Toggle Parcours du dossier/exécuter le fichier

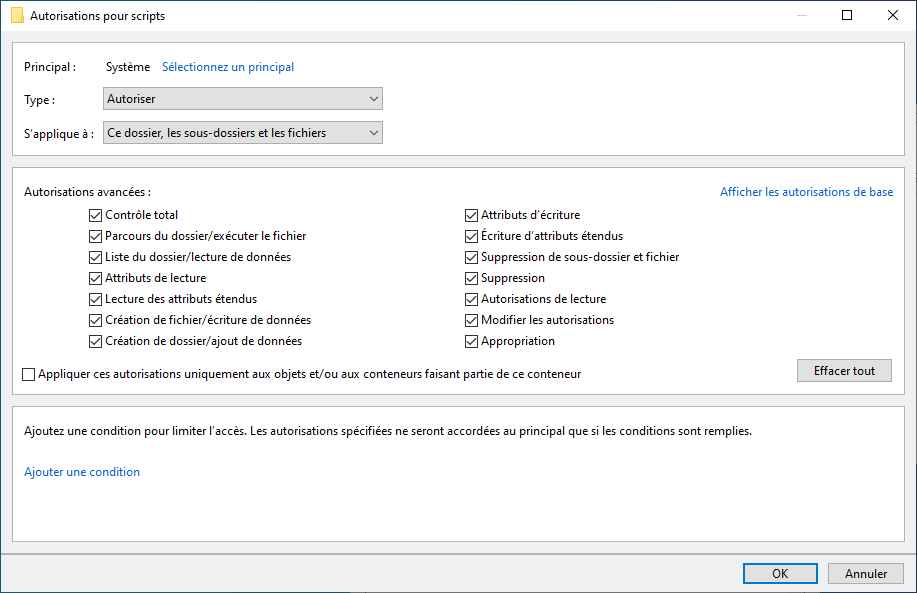(x=95, y=236)
